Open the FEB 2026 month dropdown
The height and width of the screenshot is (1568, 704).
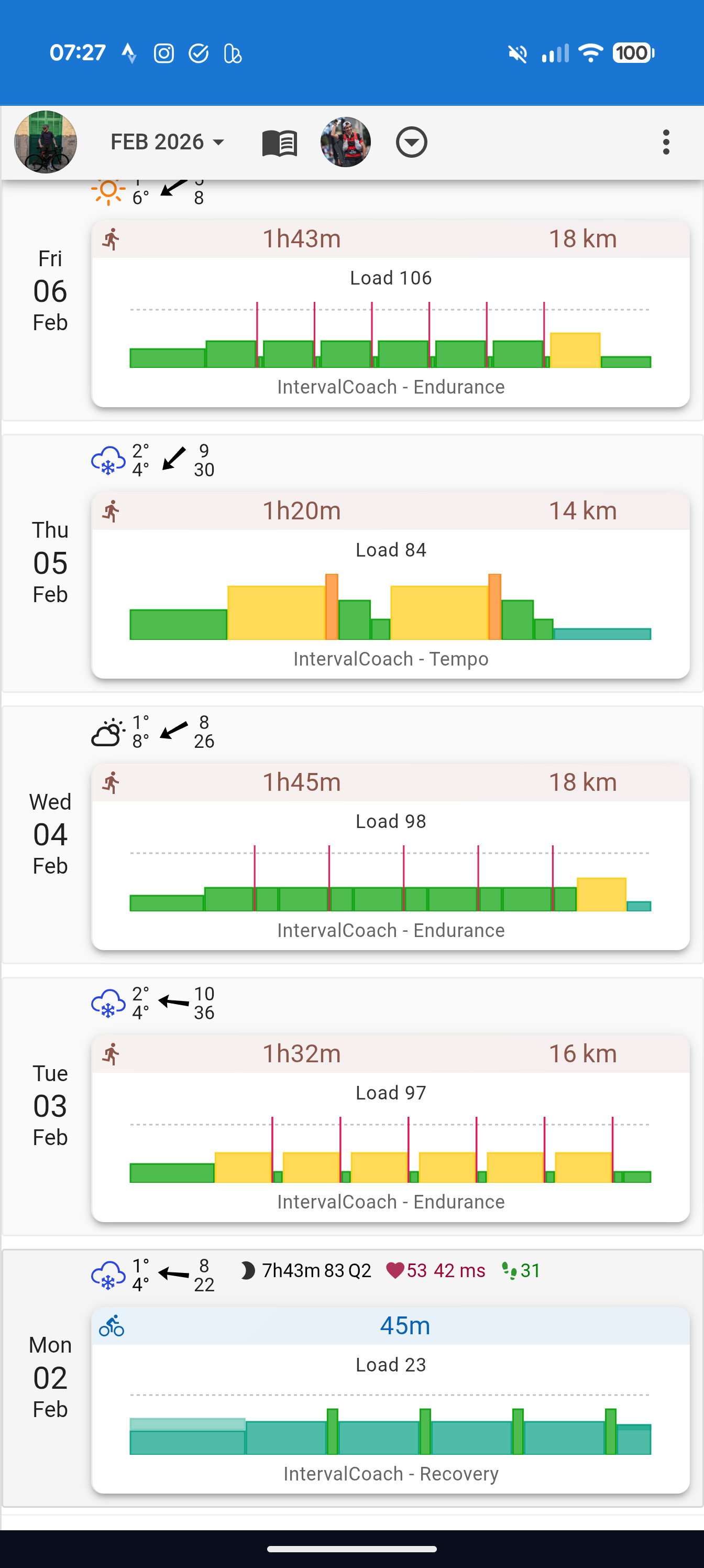click(167, 143)
